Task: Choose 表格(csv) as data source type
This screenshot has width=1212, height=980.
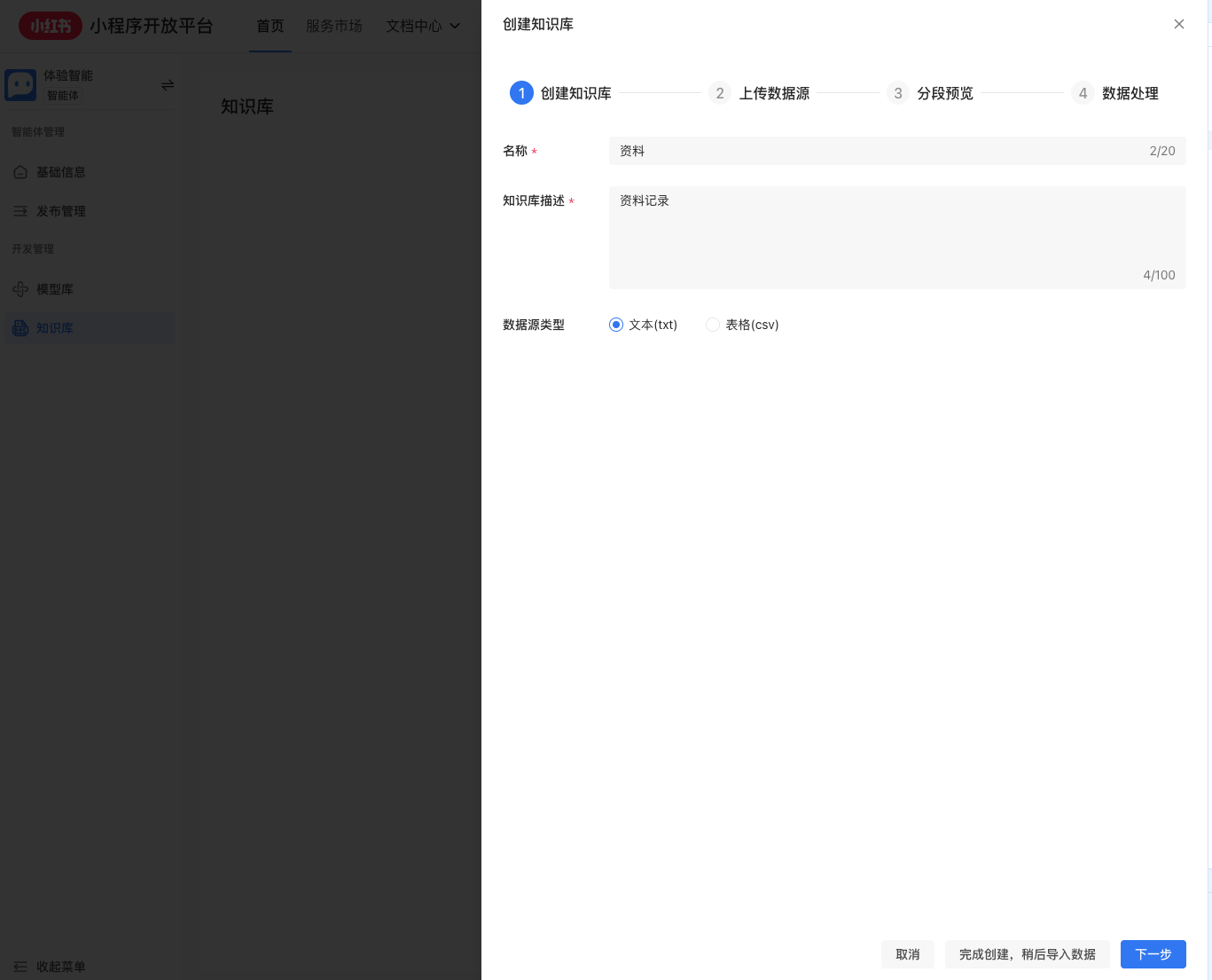Action: (x=713, y=325)
